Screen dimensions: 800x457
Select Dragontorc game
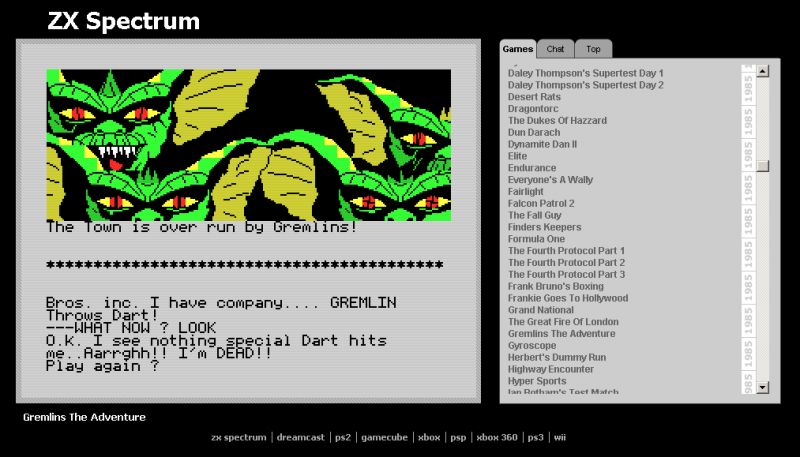(x=533, y=109)
